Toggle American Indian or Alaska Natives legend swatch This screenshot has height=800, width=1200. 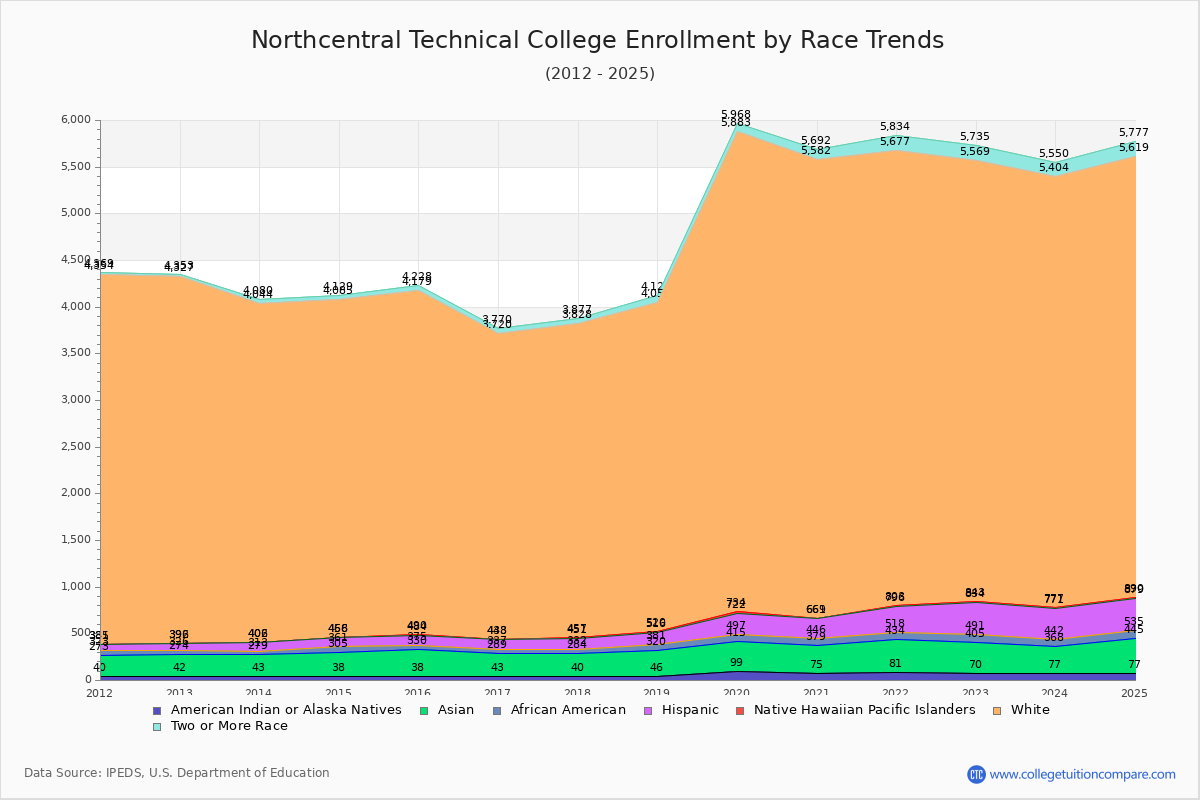pyautogui.click(x=156, y=710)
